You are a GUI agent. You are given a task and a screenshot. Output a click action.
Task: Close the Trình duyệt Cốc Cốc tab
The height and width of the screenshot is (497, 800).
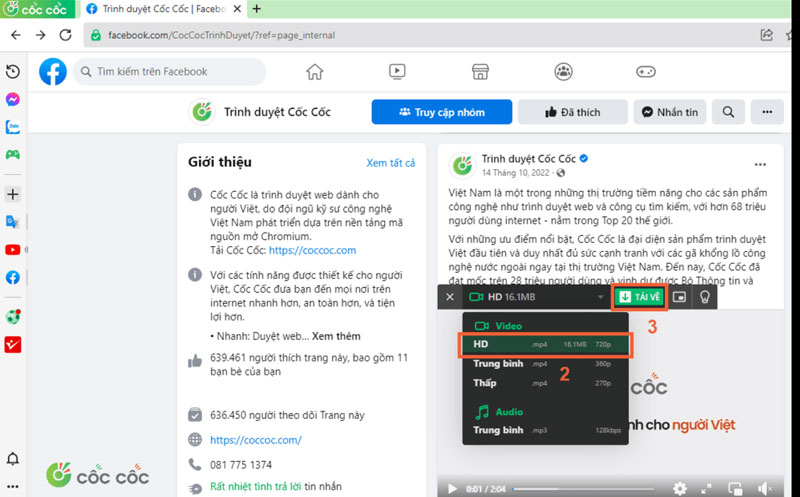(237, 9)
